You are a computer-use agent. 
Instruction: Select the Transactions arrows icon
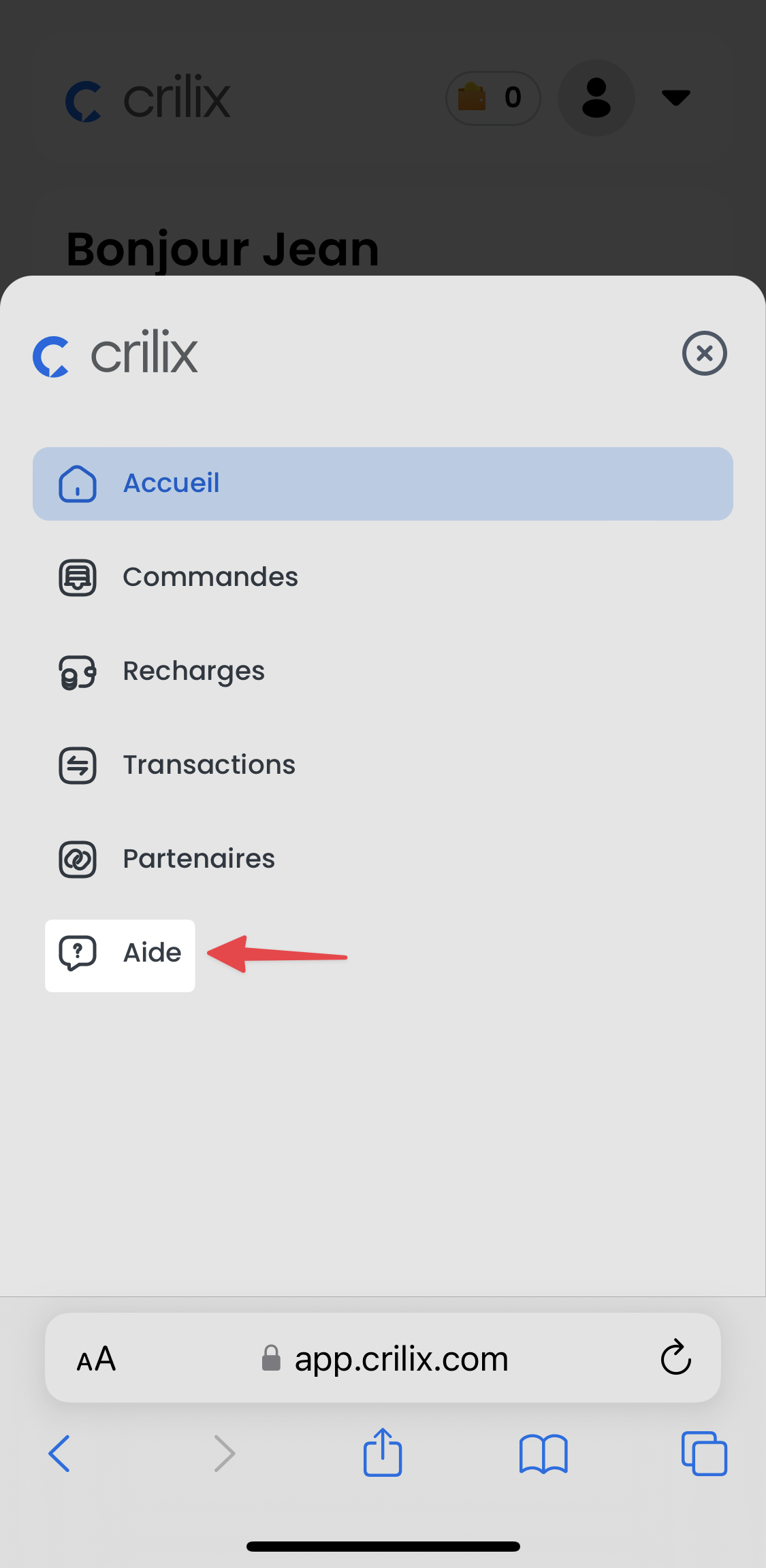tap(78, 766)
